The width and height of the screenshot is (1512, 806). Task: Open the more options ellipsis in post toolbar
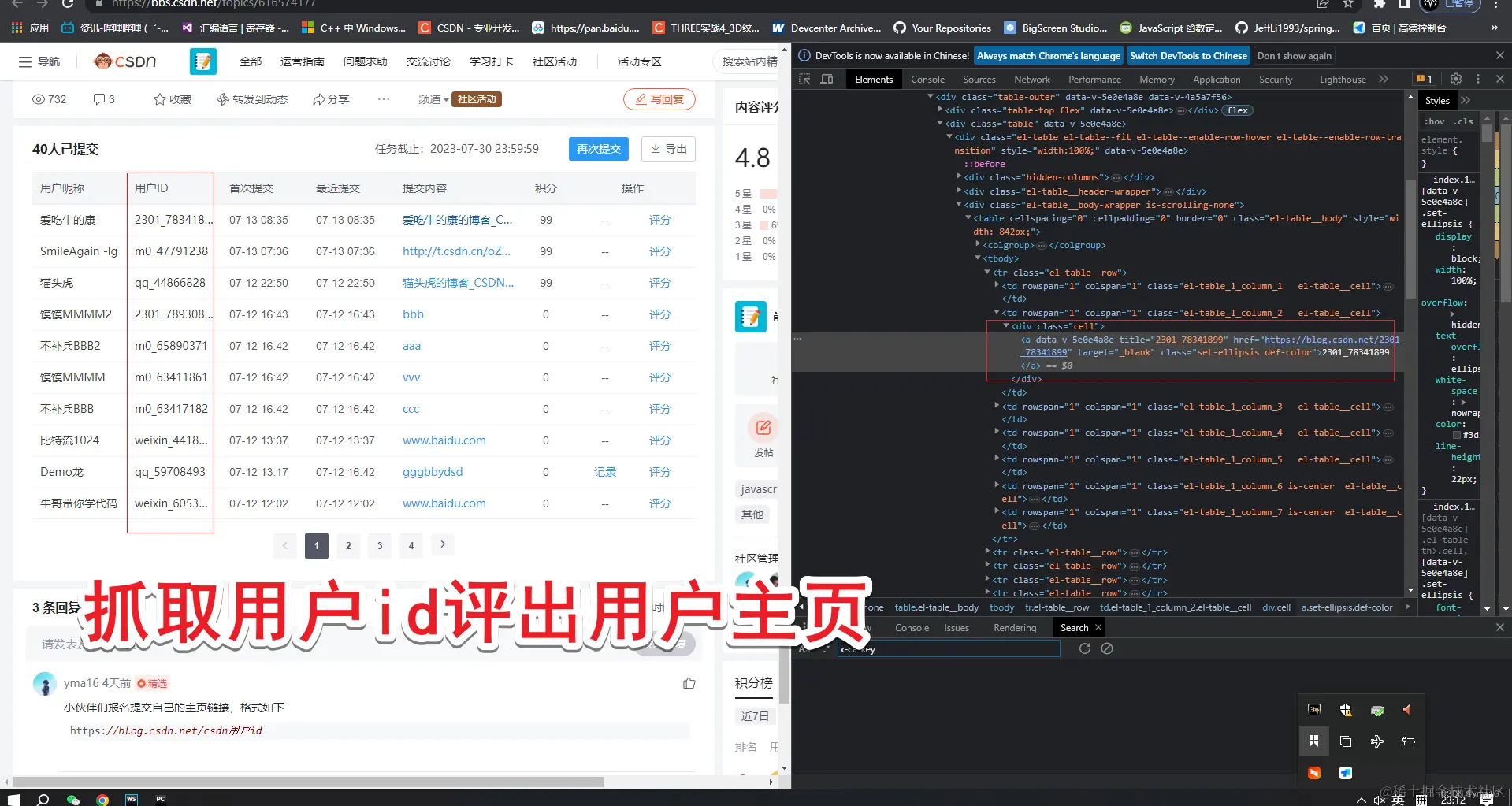(x=384, y=99)
